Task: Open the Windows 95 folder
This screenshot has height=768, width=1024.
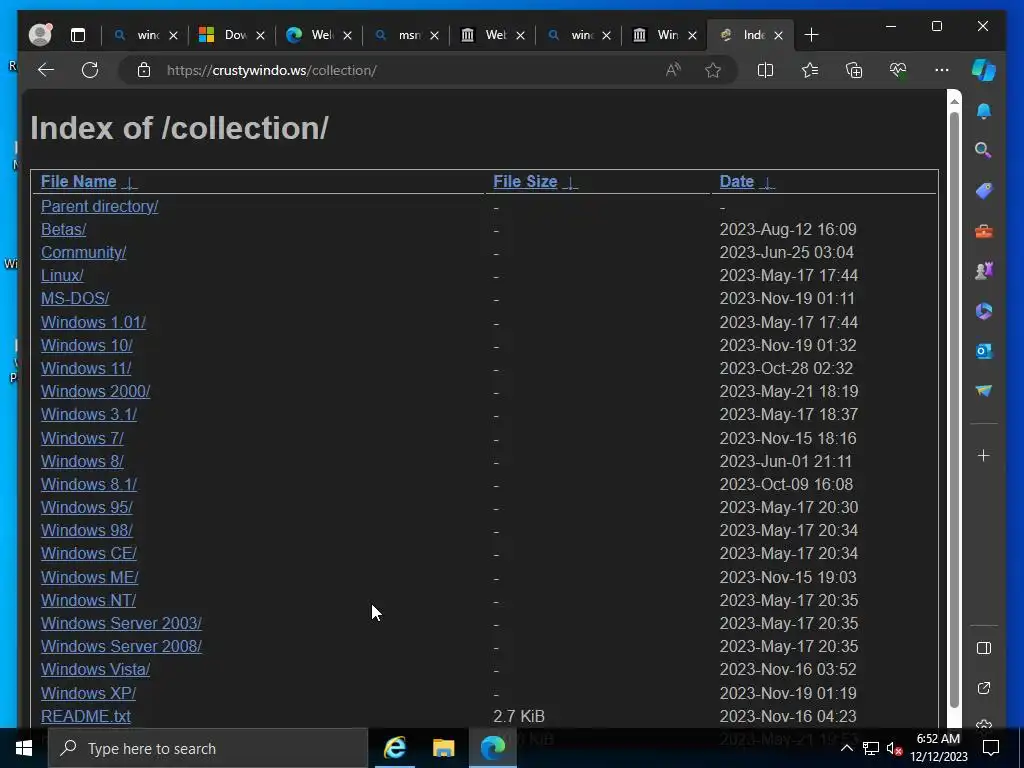Action: 87,507
